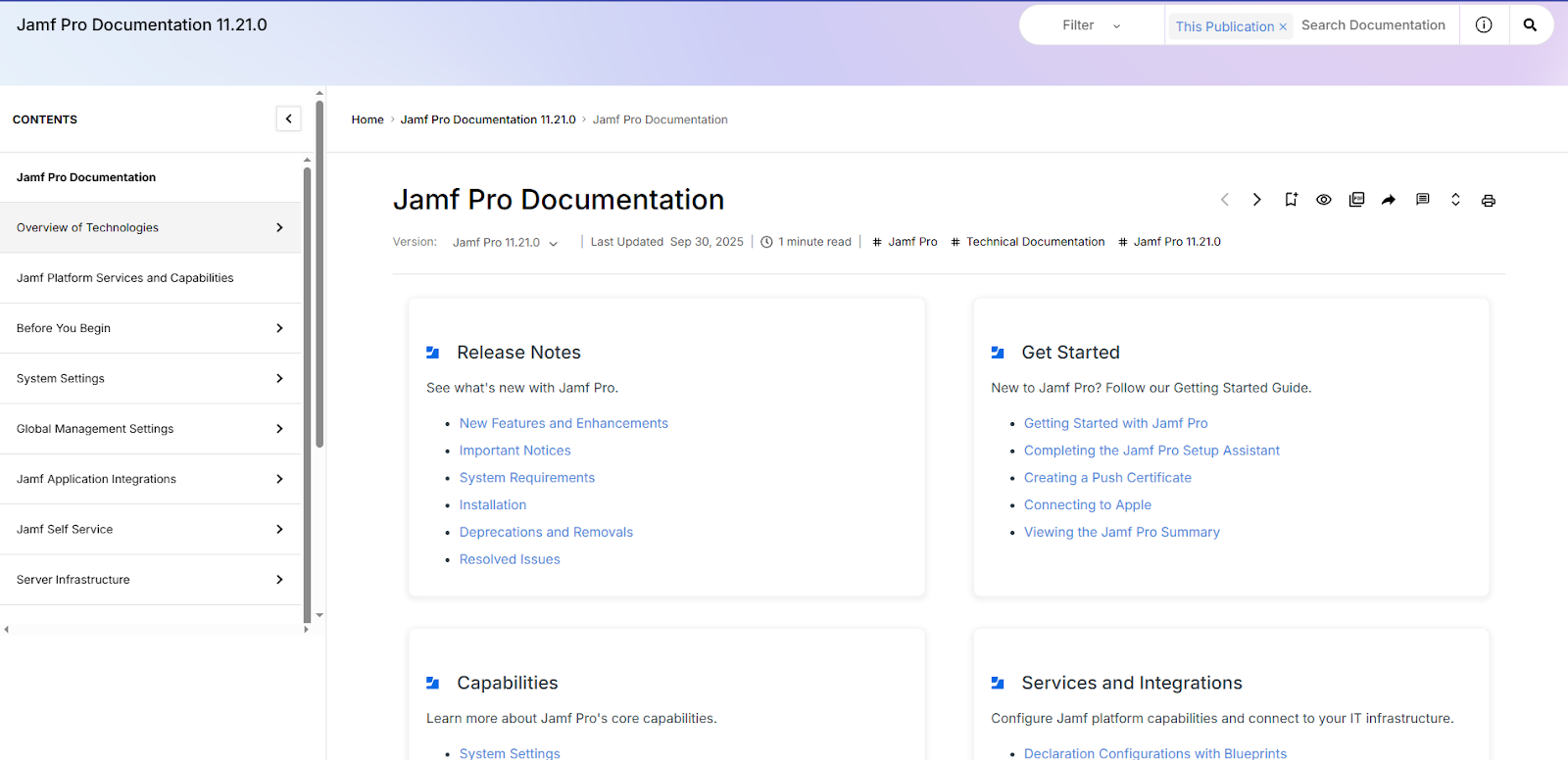Click the print icon
1568x760 pixels.
pyautogui.click(x=1488, y=200)
